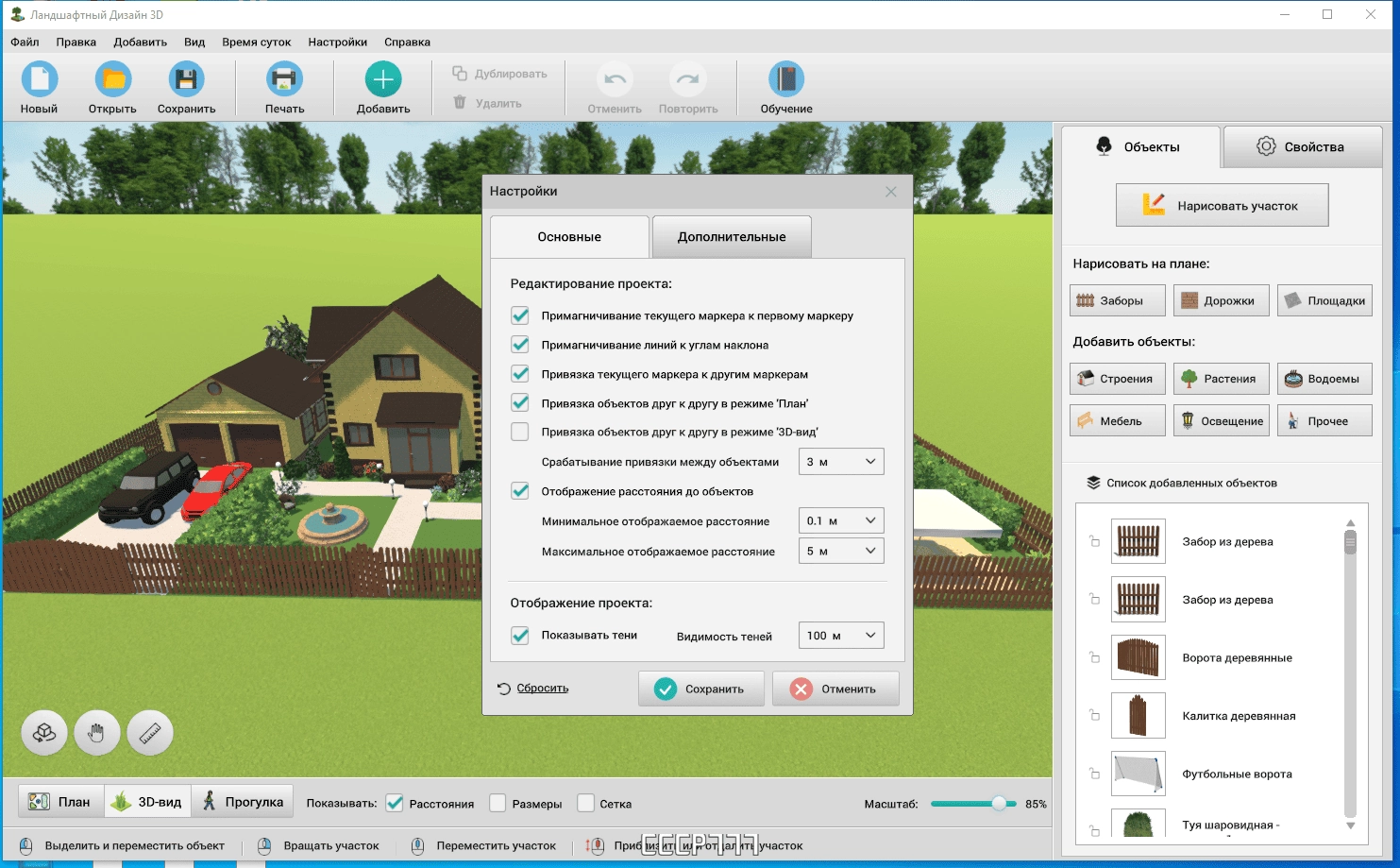Enable object binding in 3D-вид mode
The width and height of the screenshot is (1400, 868).
[520, 432]
